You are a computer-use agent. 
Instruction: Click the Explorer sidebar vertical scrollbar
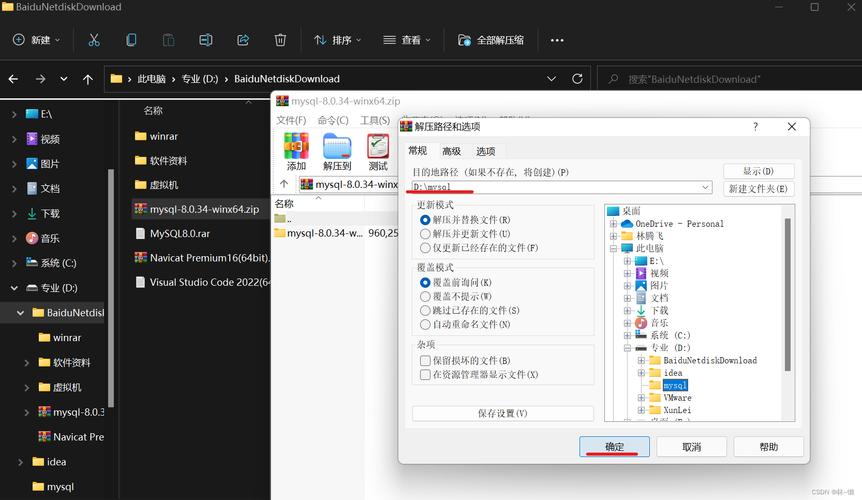tap(112, 288)
